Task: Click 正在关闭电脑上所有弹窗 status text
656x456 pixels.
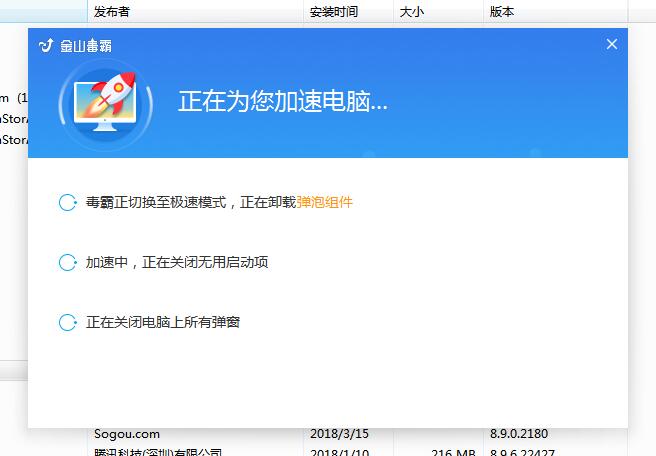Action: coord(163,323)
